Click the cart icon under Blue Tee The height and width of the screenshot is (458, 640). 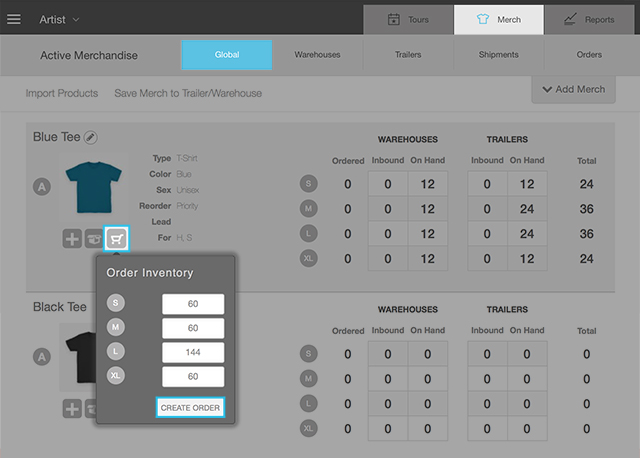pyautogui.click(x=118, y=239)
